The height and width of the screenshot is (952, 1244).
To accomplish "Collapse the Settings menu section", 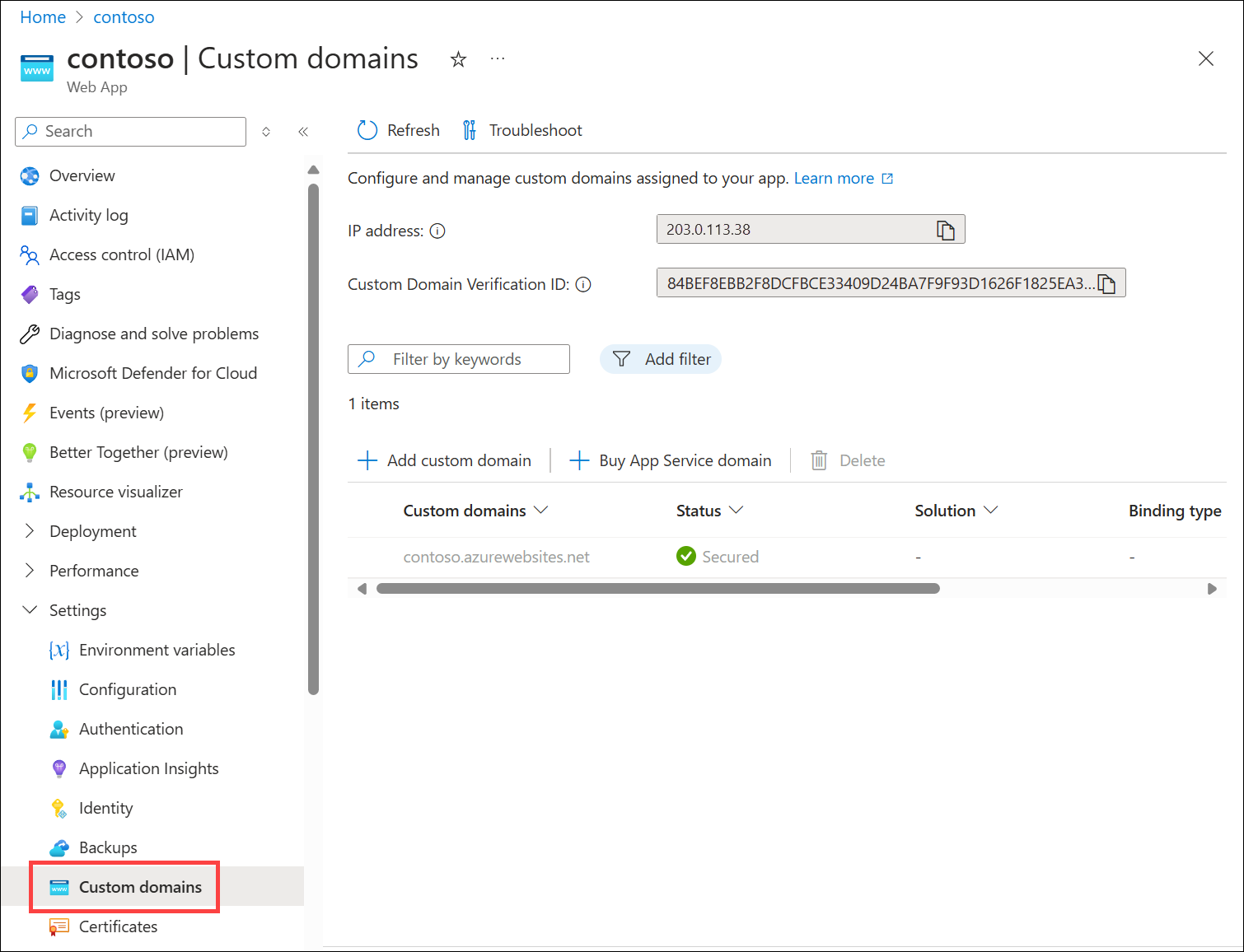I will [30, 610].
